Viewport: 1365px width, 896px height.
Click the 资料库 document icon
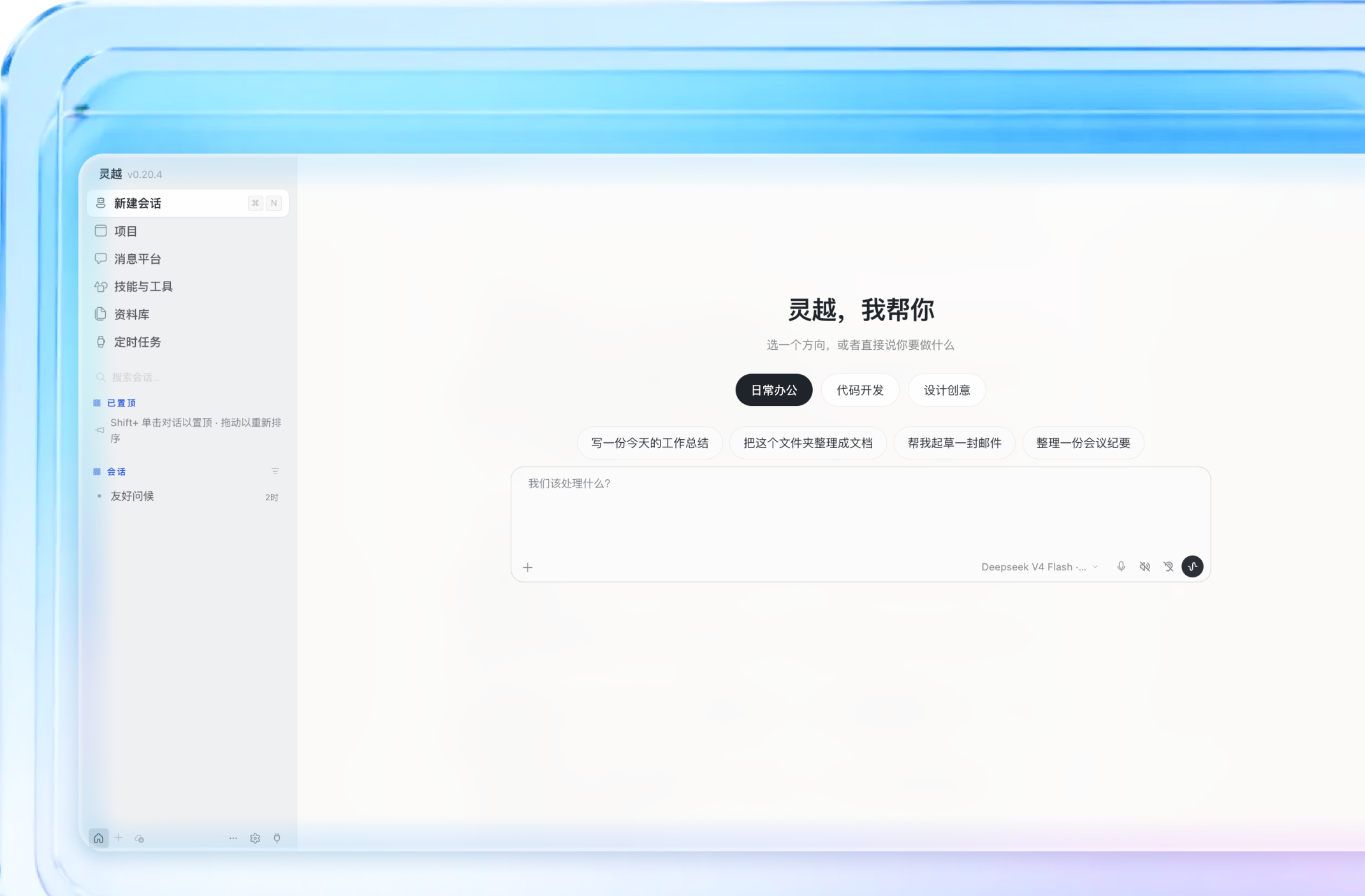point(101,314)
